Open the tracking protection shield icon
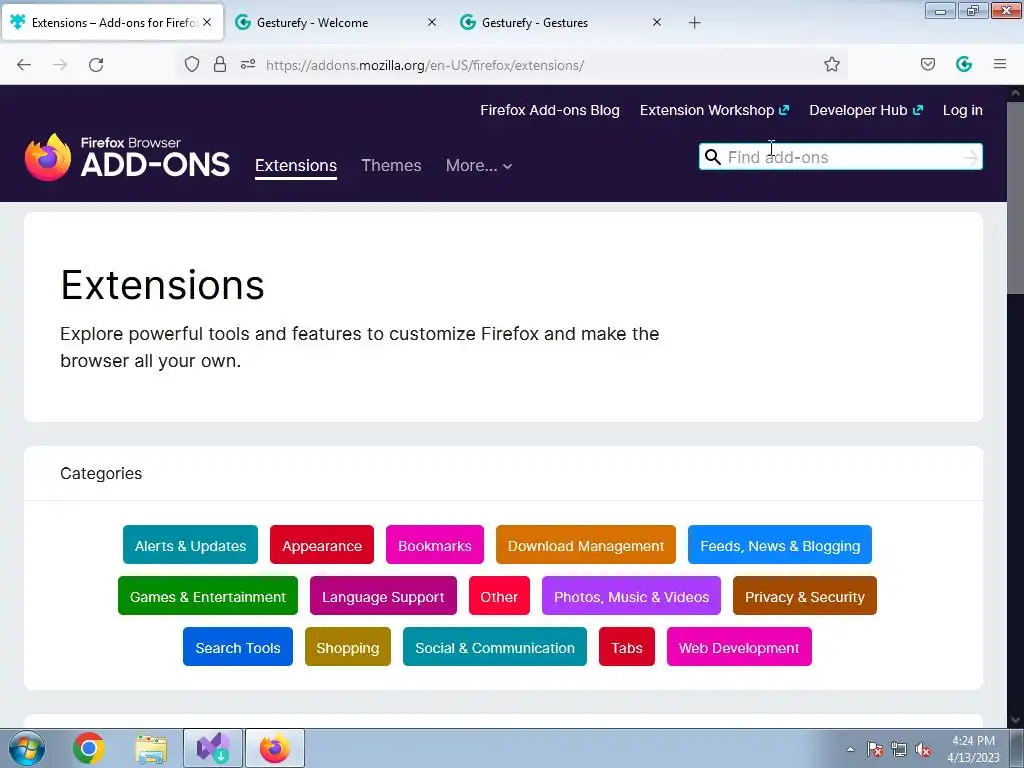The width and height of the screenshot is (1024, 768). (x=191, y=64)
